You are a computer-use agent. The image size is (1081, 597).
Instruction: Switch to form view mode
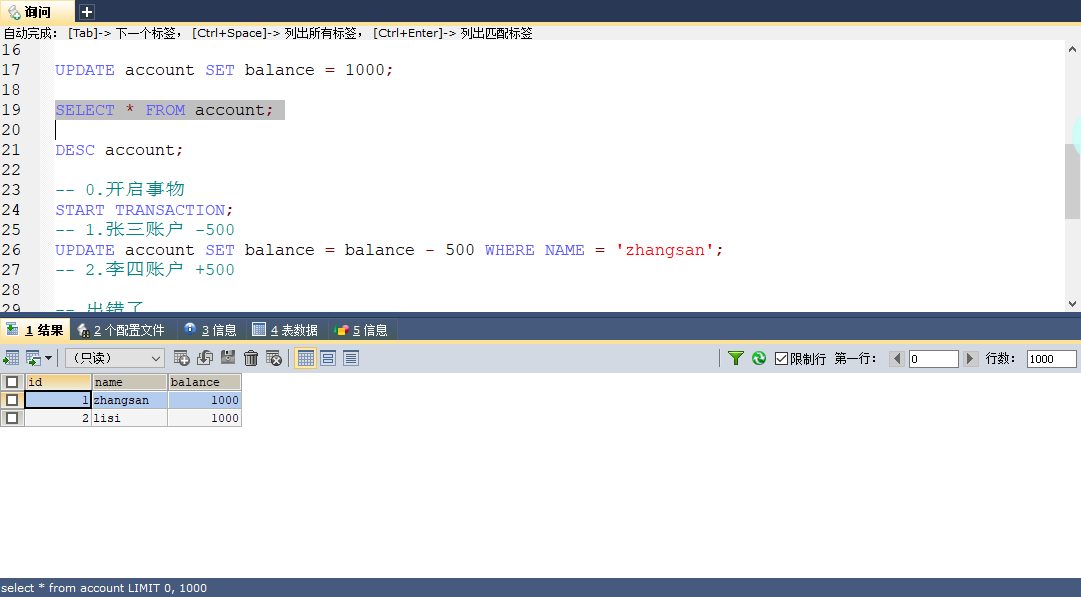[328, 358]
